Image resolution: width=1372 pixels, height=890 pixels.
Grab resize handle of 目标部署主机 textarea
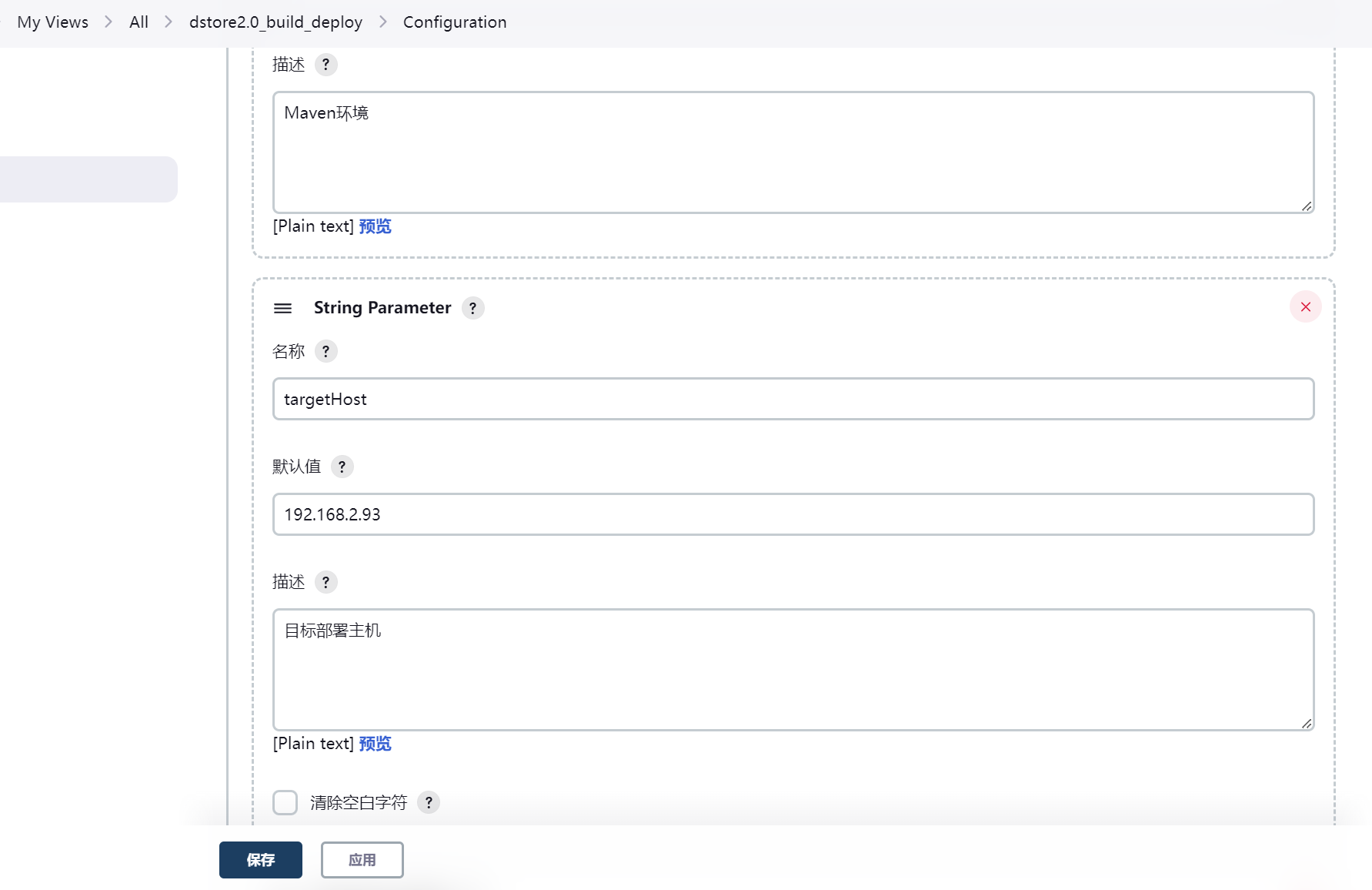pyautogui.click(x=1307, y=723)
